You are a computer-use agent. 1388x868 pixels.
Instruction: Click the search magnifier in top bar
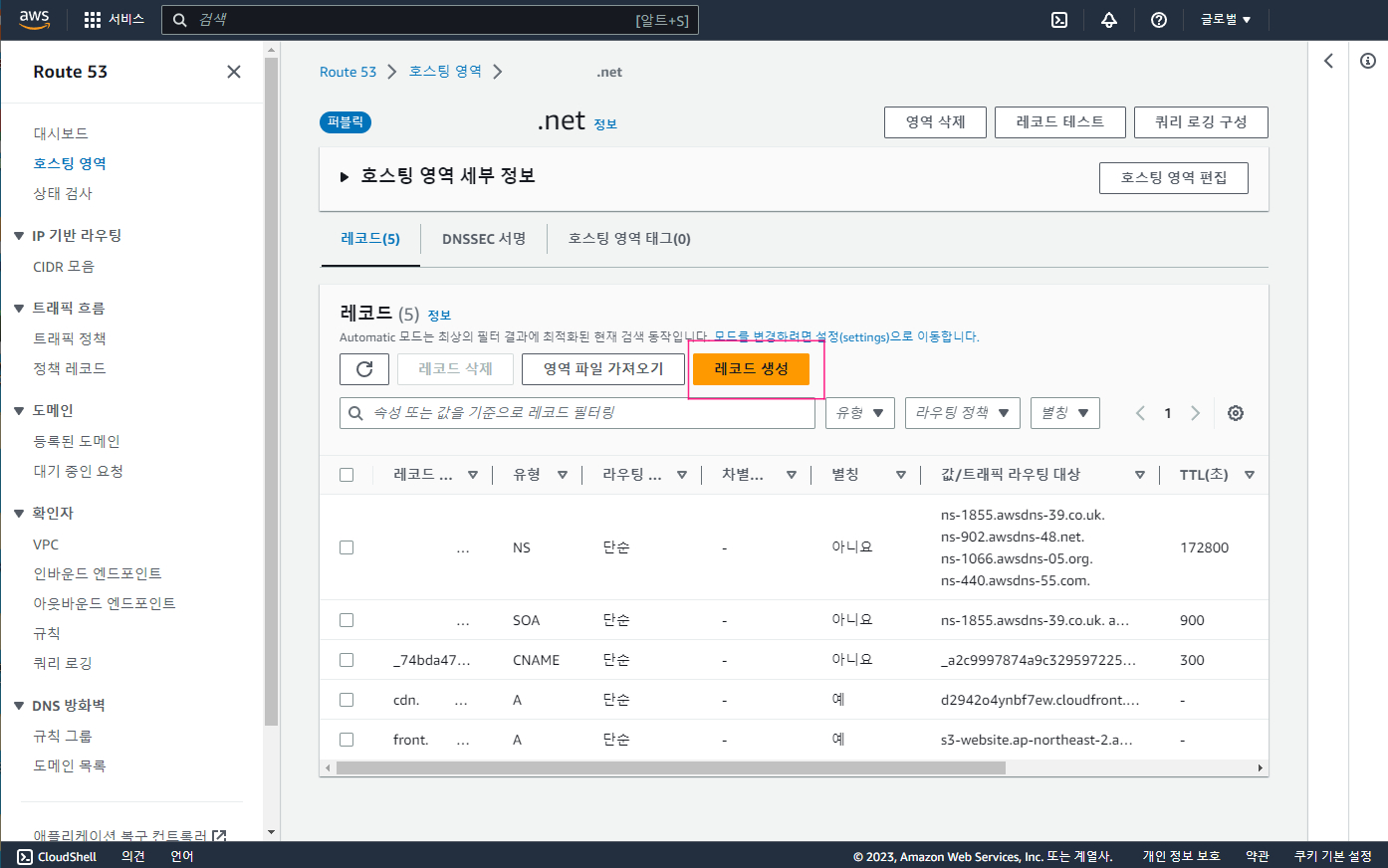point(180,20)
